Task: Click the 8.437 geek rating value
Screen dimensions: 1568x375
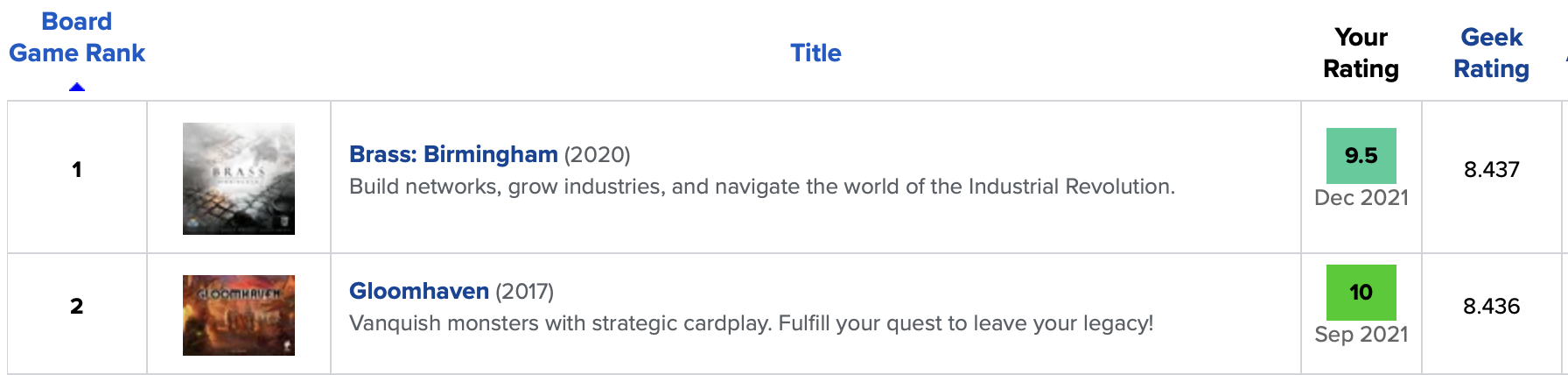Action: click(x=1491, y=169)
